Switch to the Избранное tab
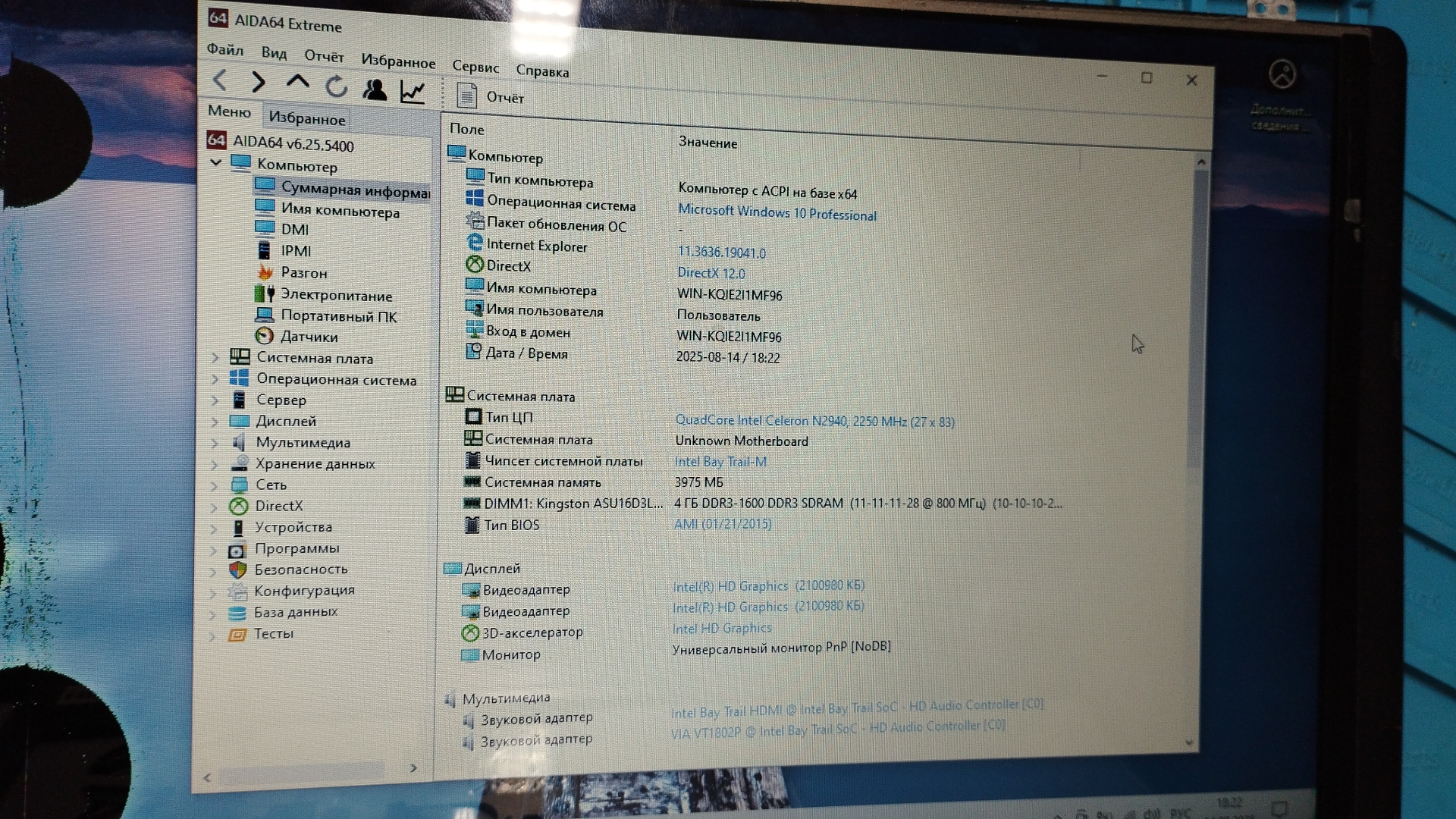Screen dimensions: 1456x819 coord(307,118)
